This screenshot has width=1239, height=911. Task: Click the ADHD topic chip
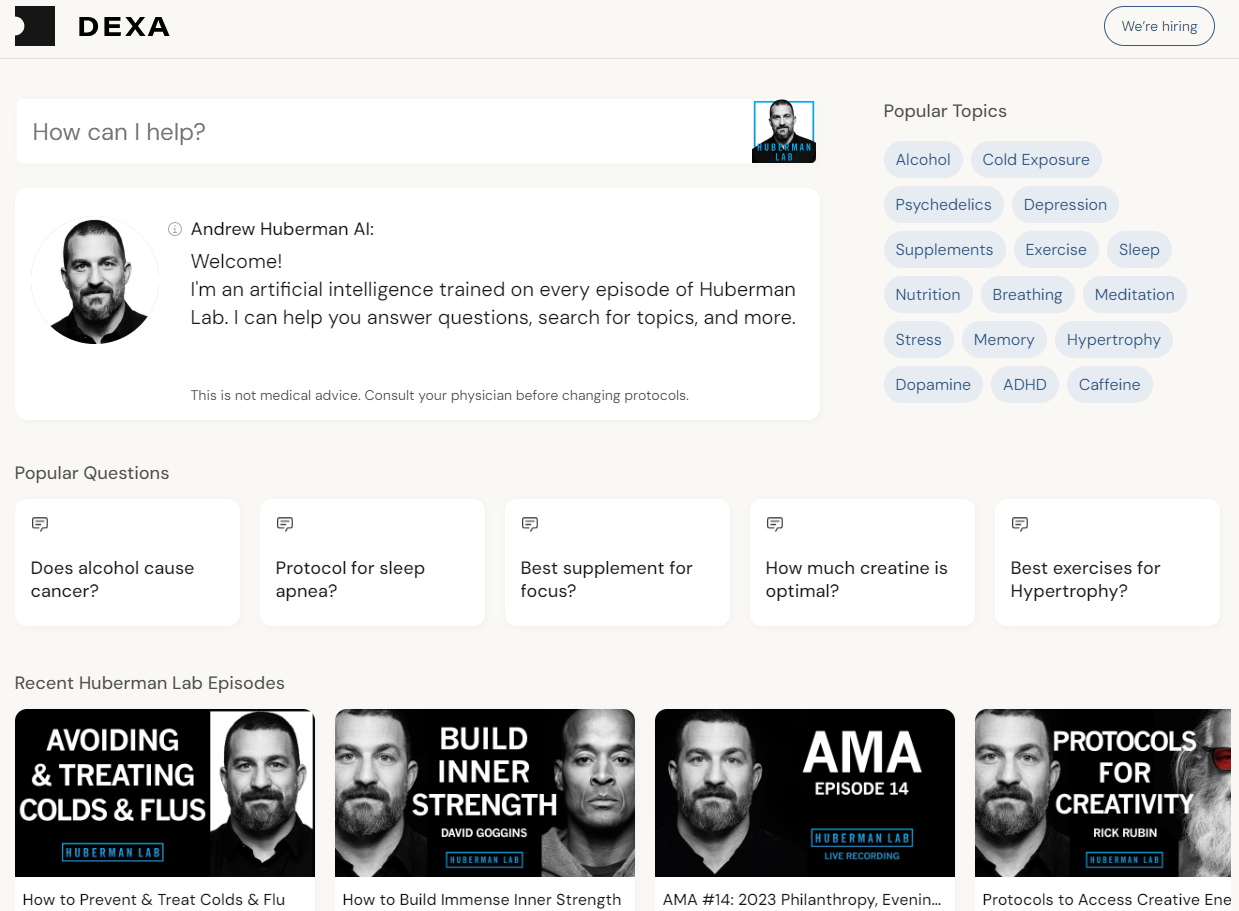(1025, 385)
